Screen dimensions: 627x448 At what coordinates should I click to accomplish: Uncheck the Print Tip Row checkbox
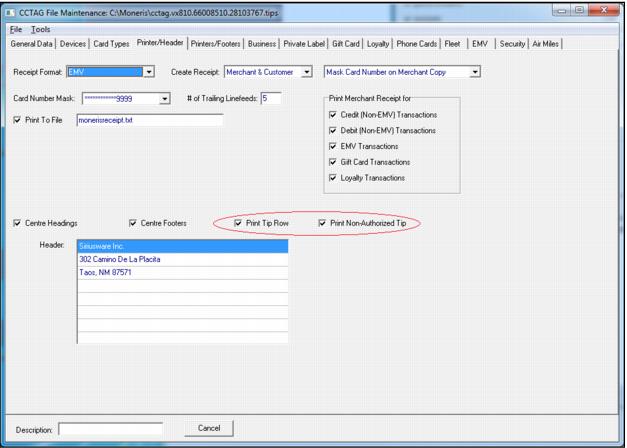(238, 223)
